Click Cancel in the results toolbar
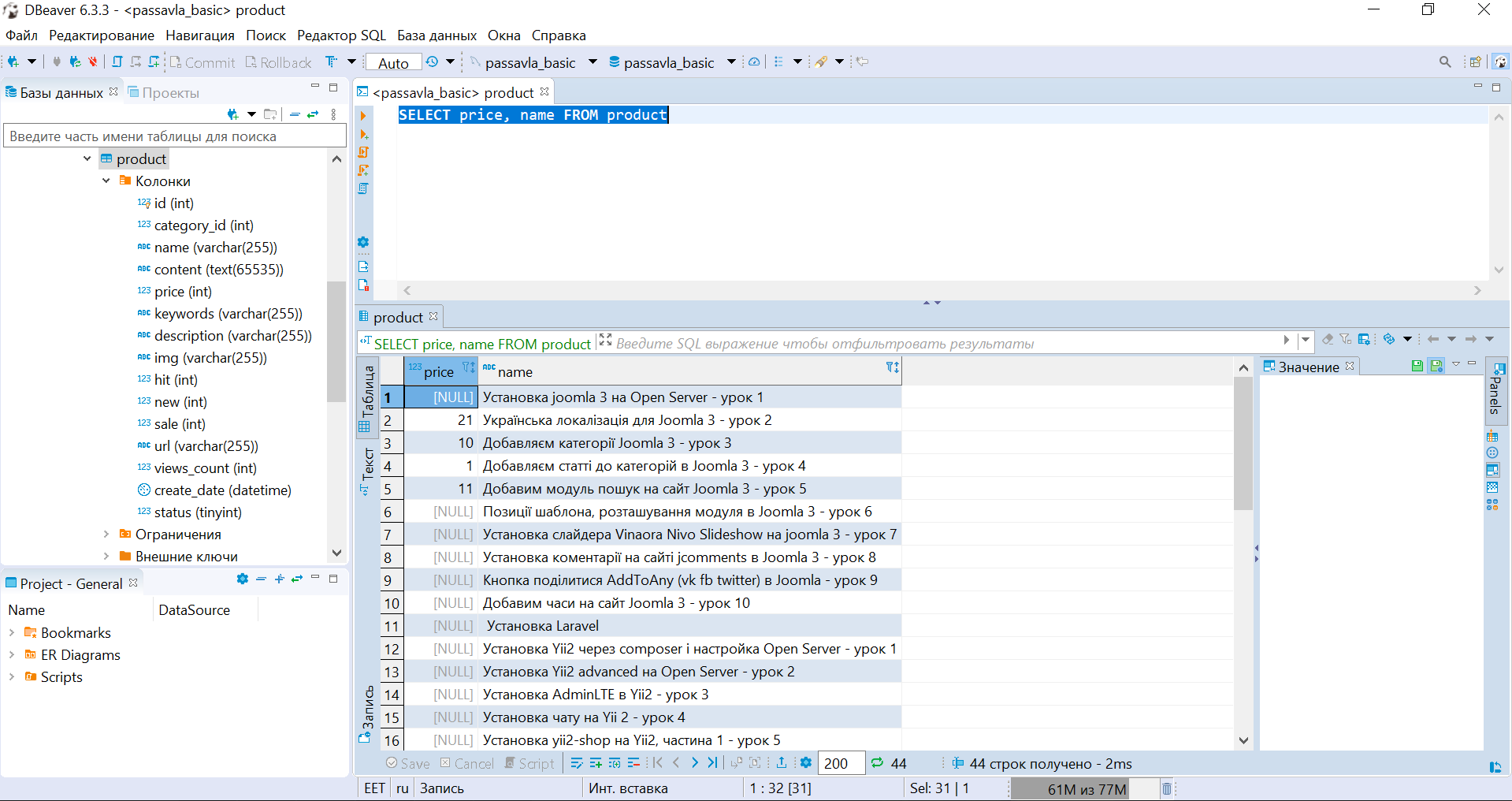Image resolution: width=1512 pixels, height=801 pixels. click(467, 763)
